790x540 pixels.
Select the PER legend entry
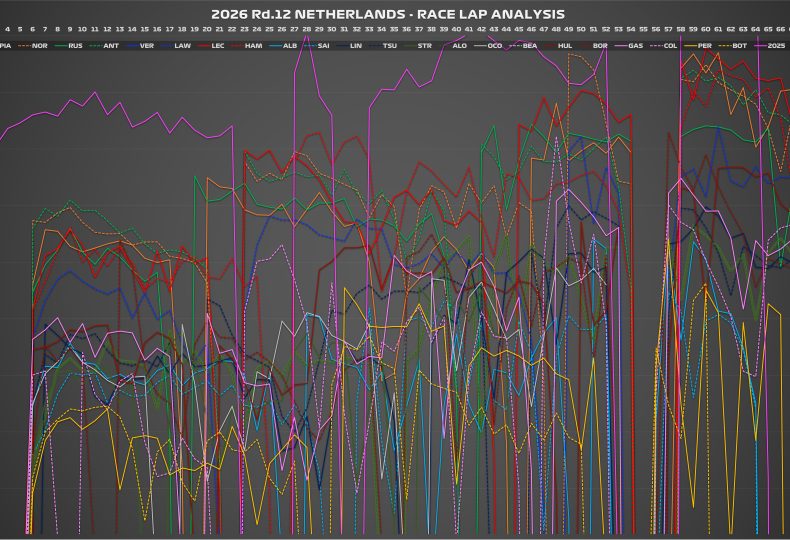pyautogui.click(x=698, y=46)
